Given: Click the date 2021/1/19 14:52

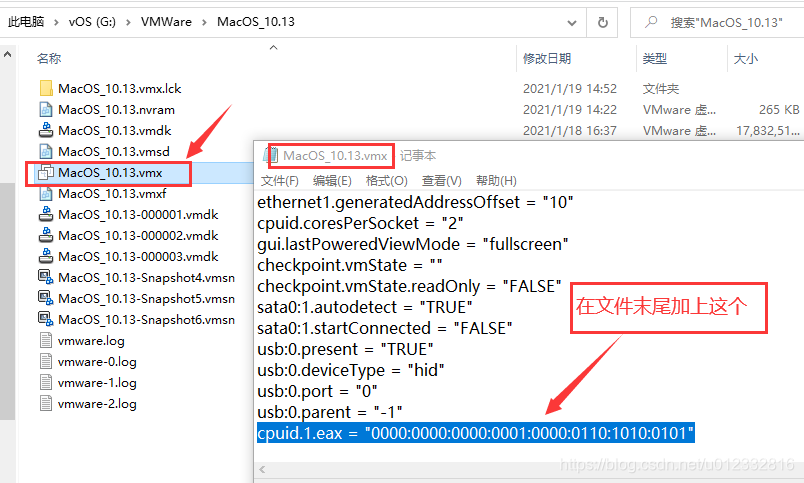Looking at the screenshot, I should click(x=570, y=88).
